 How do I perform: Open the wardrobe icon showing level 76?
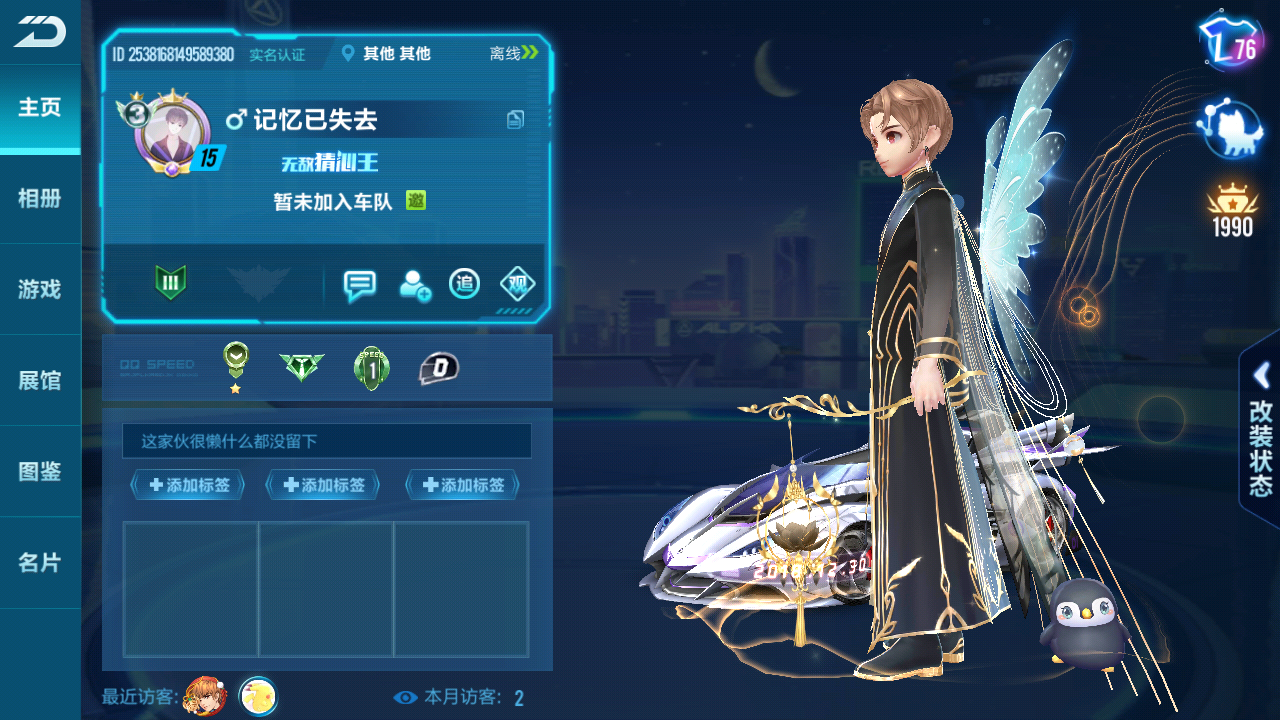[1231, 43]
